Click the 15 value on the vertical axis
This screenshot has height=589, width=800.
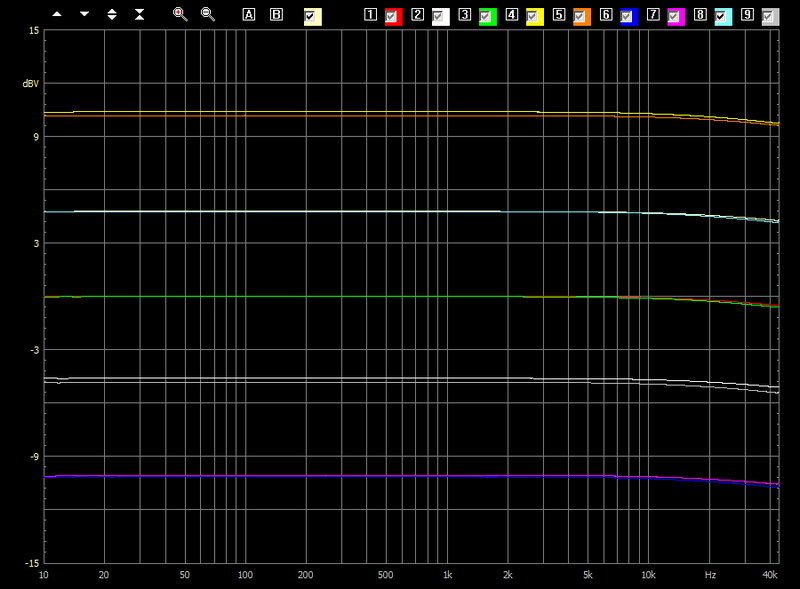point(34,31)
